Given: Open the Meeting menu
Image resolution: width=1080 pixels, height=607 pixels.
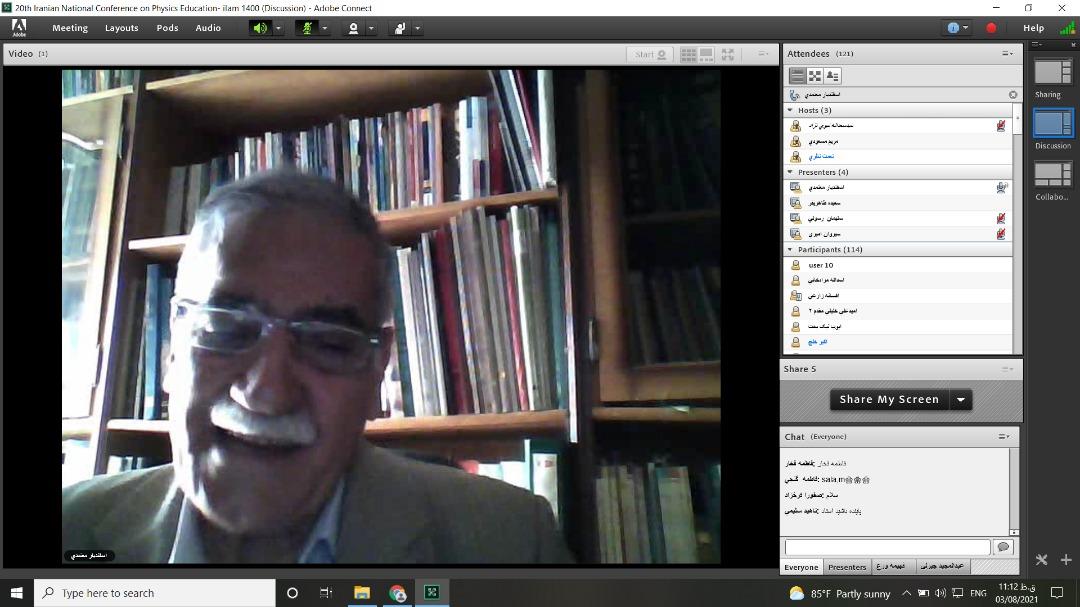Looking at the screenshot, I should 70,28.
